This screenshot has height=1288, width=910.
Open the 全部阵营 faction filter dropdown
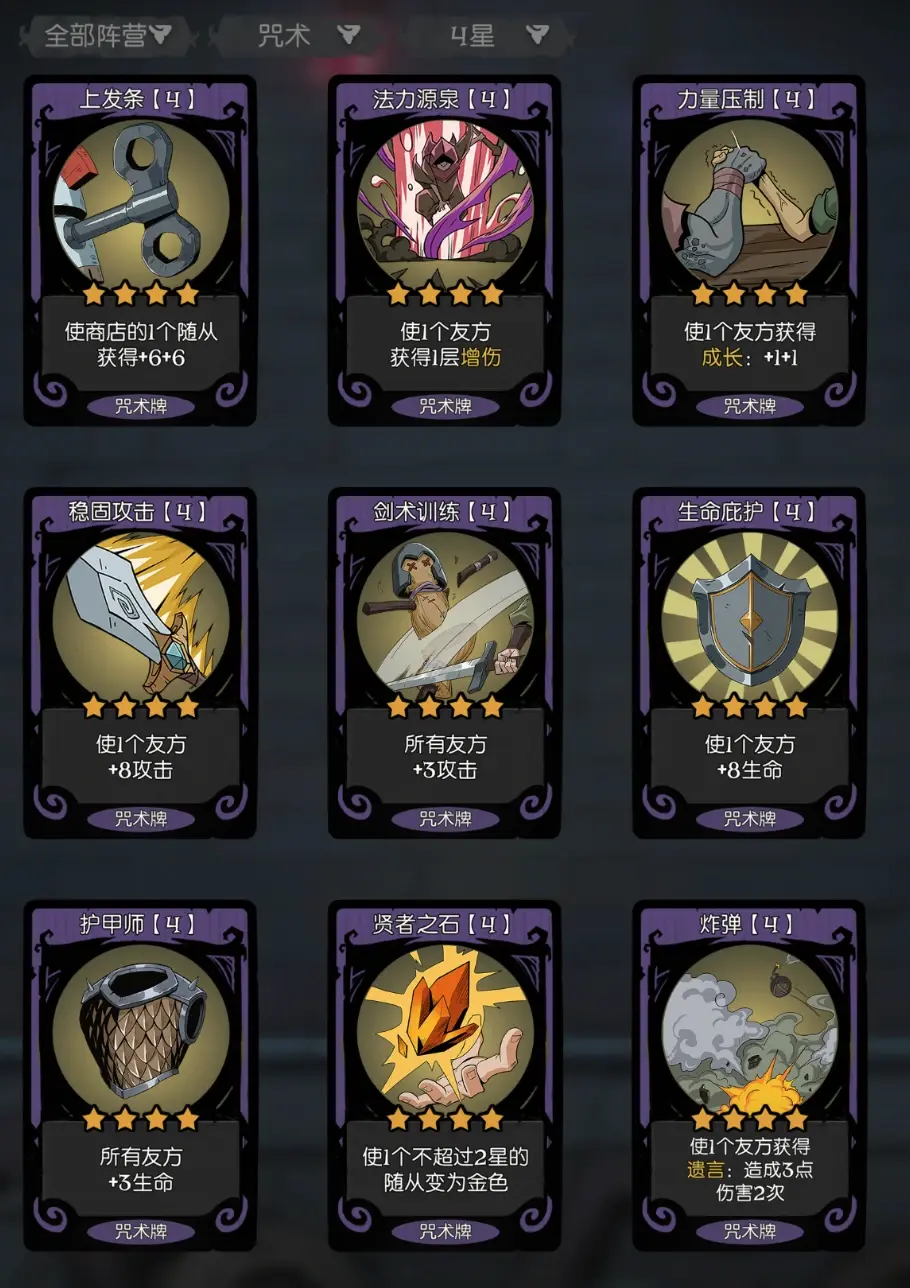108,35
